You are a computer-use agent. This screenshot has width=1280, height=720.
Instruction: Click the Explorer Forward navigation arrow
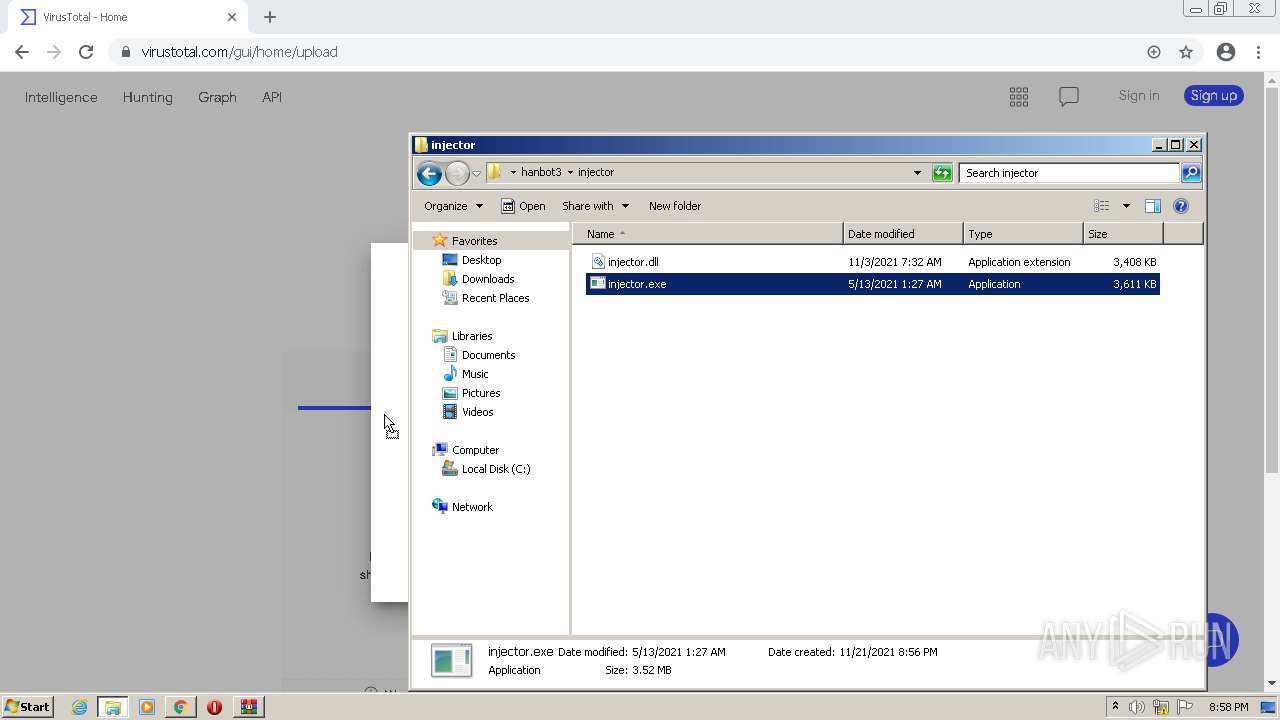click(457, 173)
